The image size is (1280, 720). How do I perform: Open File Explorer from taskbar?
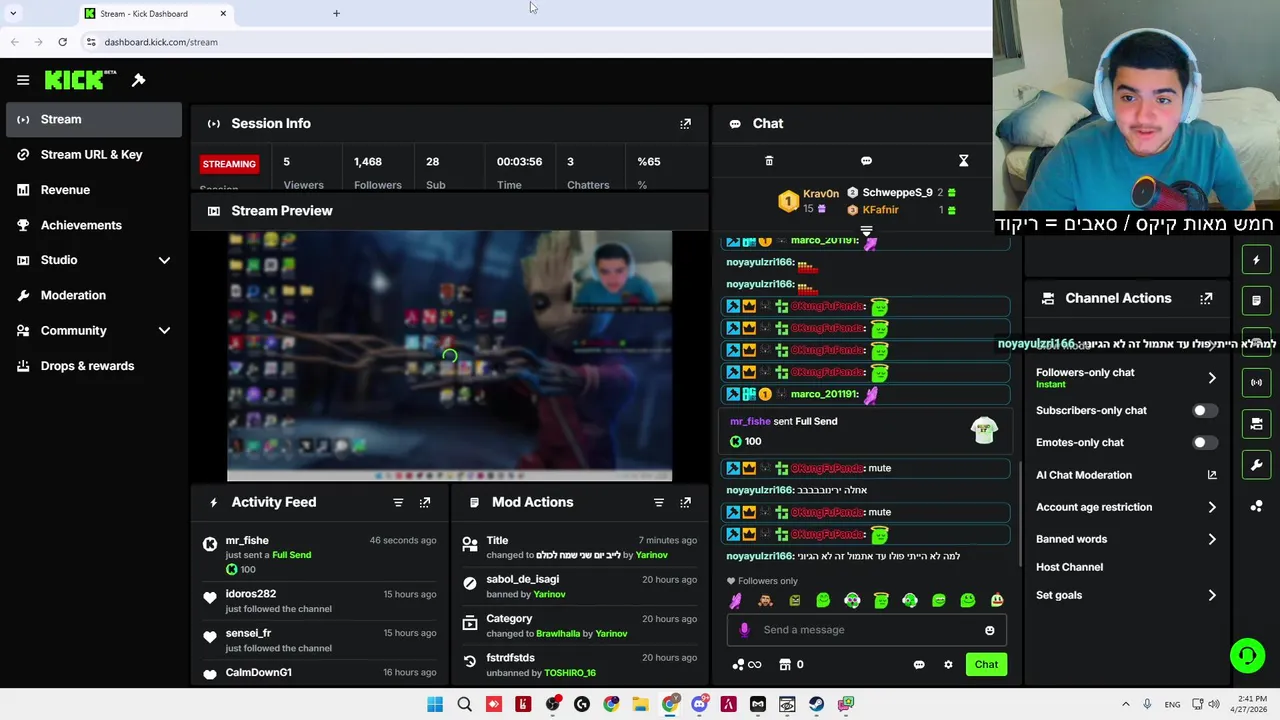click(640, 704)
